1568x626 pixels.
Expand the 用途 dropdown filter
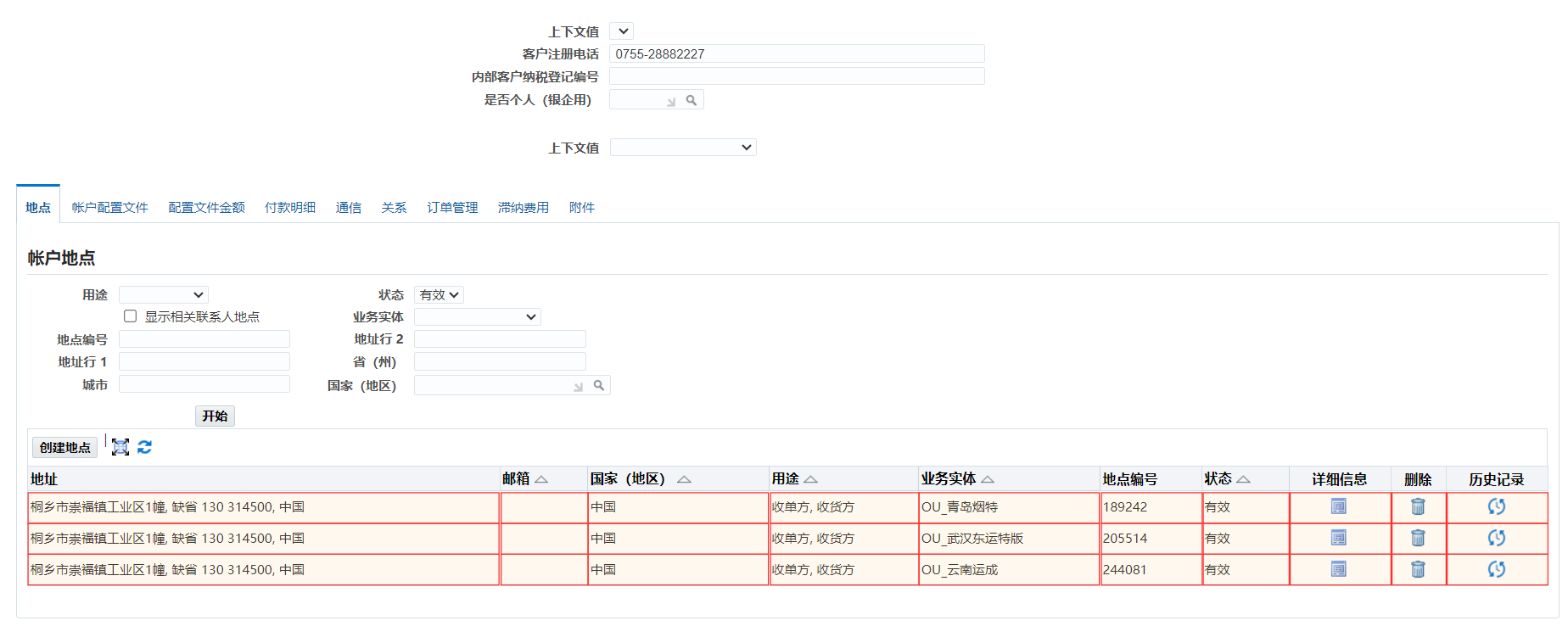[164, 295]
